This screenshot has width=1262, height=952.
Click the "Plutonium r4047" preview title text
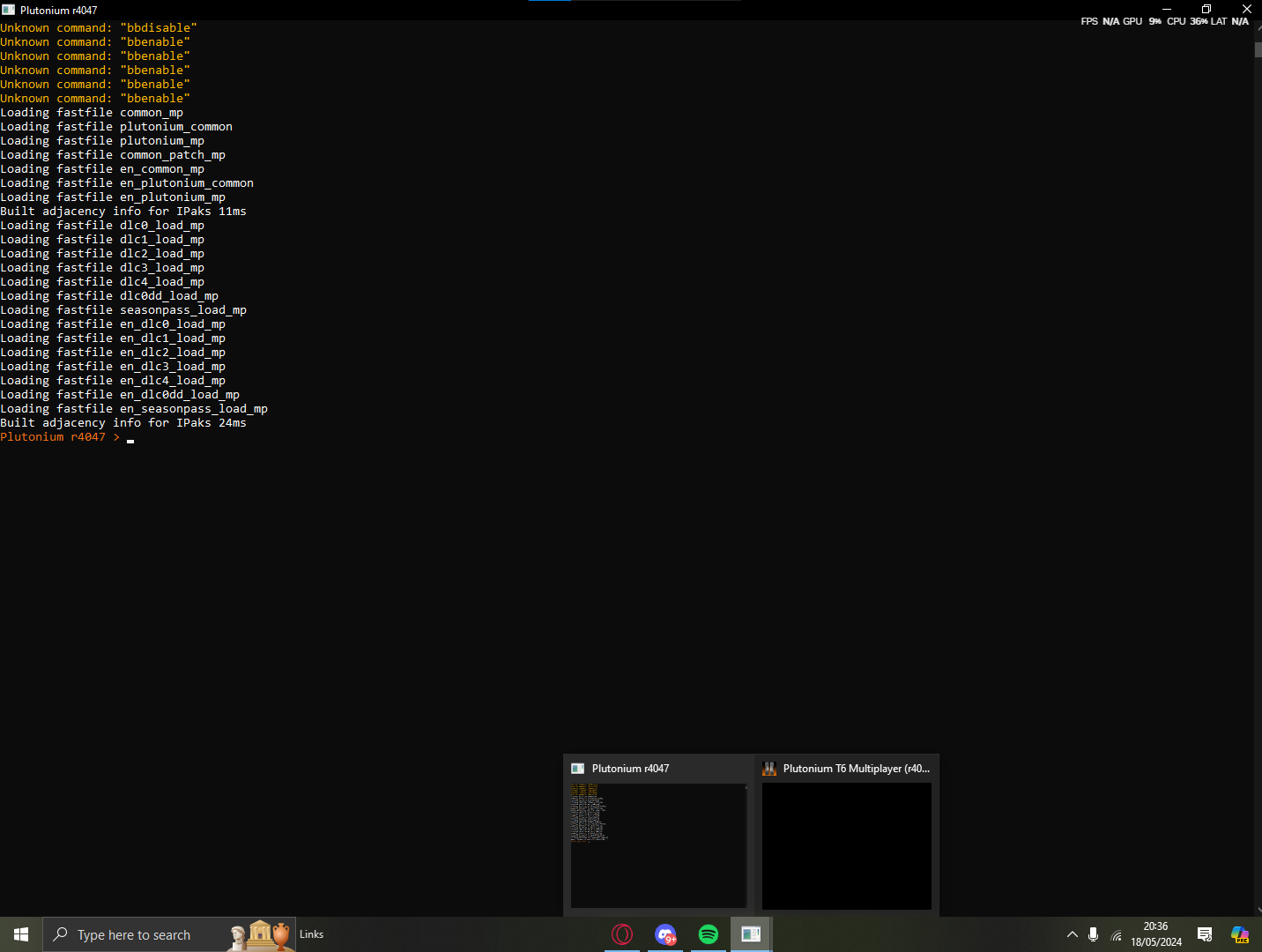click(x=630, y=769)
